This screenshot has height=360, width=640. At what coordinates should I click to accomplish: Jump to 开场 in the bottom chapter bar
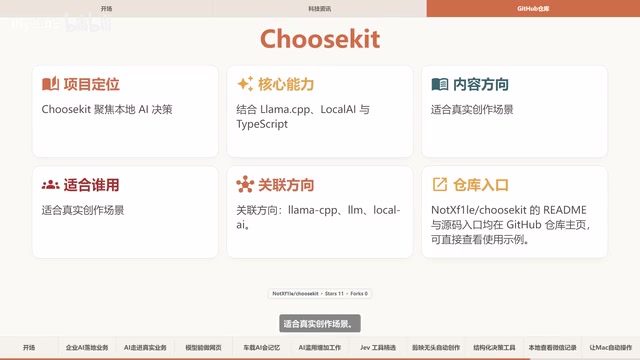pyautogui.click(x=29, y=347)
